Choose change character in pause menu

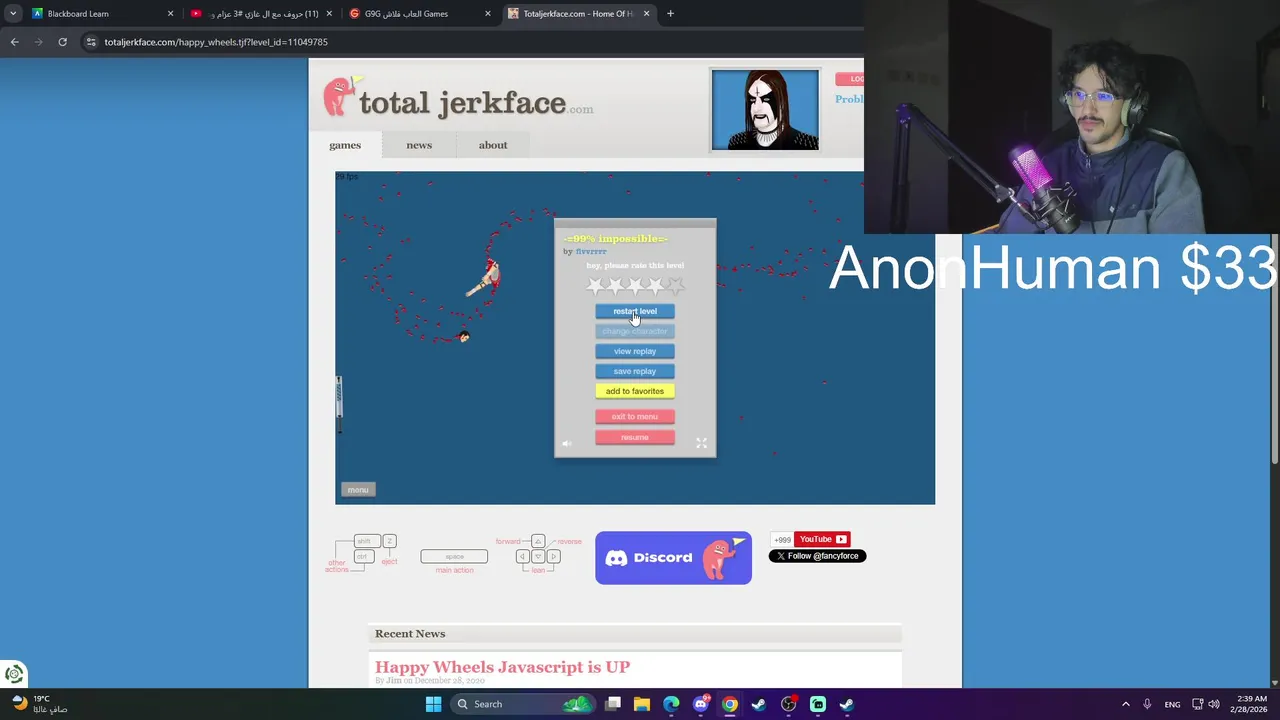pos(635,331)
